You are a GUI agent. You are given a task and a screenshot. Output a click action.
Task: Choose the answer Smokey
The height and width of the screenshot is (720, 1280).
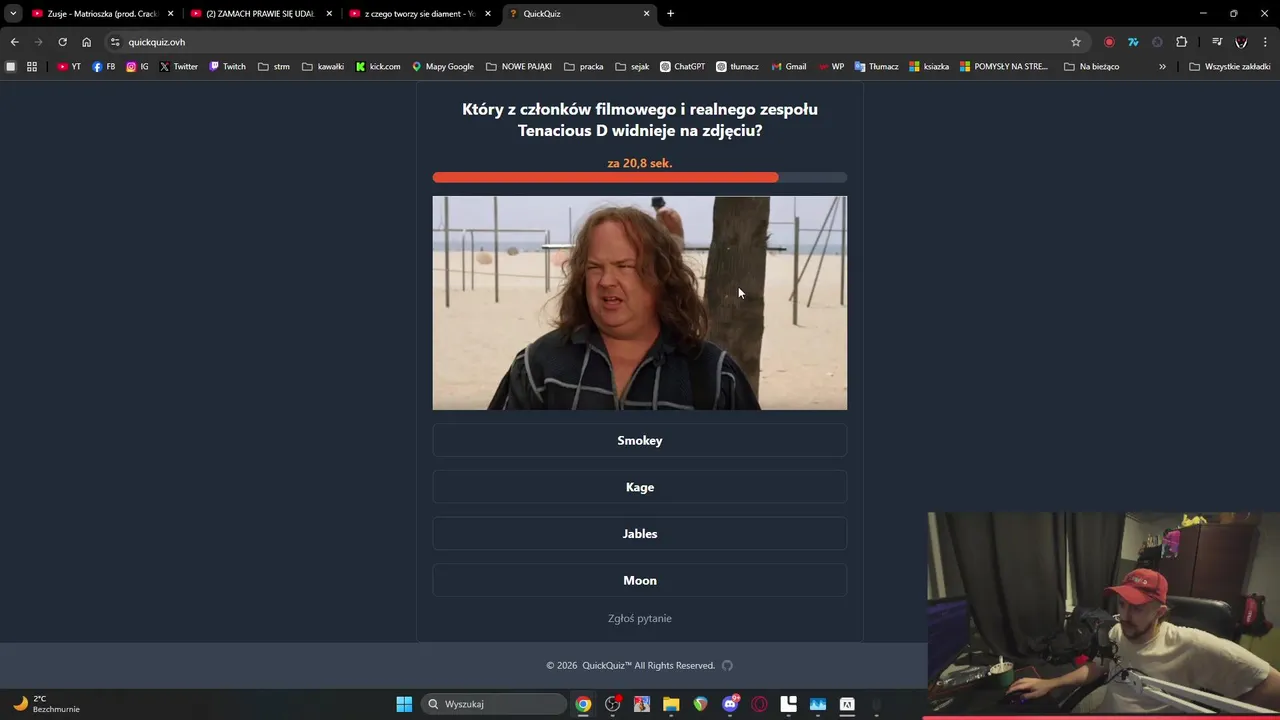[x=639, y=440]
